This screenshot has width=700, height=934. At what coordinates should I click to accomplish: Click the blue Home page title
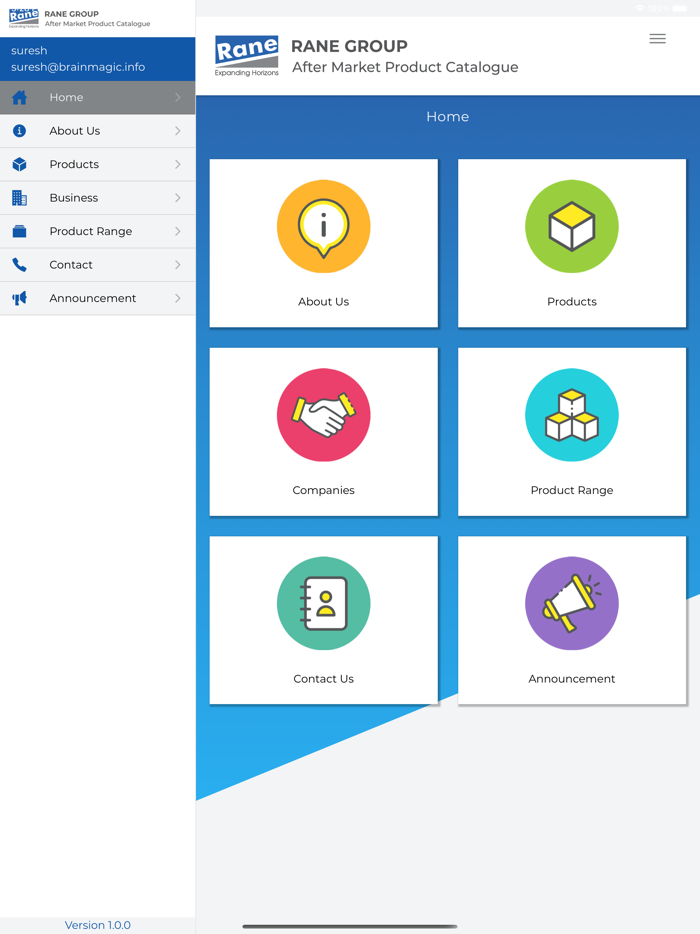(447, 117)
